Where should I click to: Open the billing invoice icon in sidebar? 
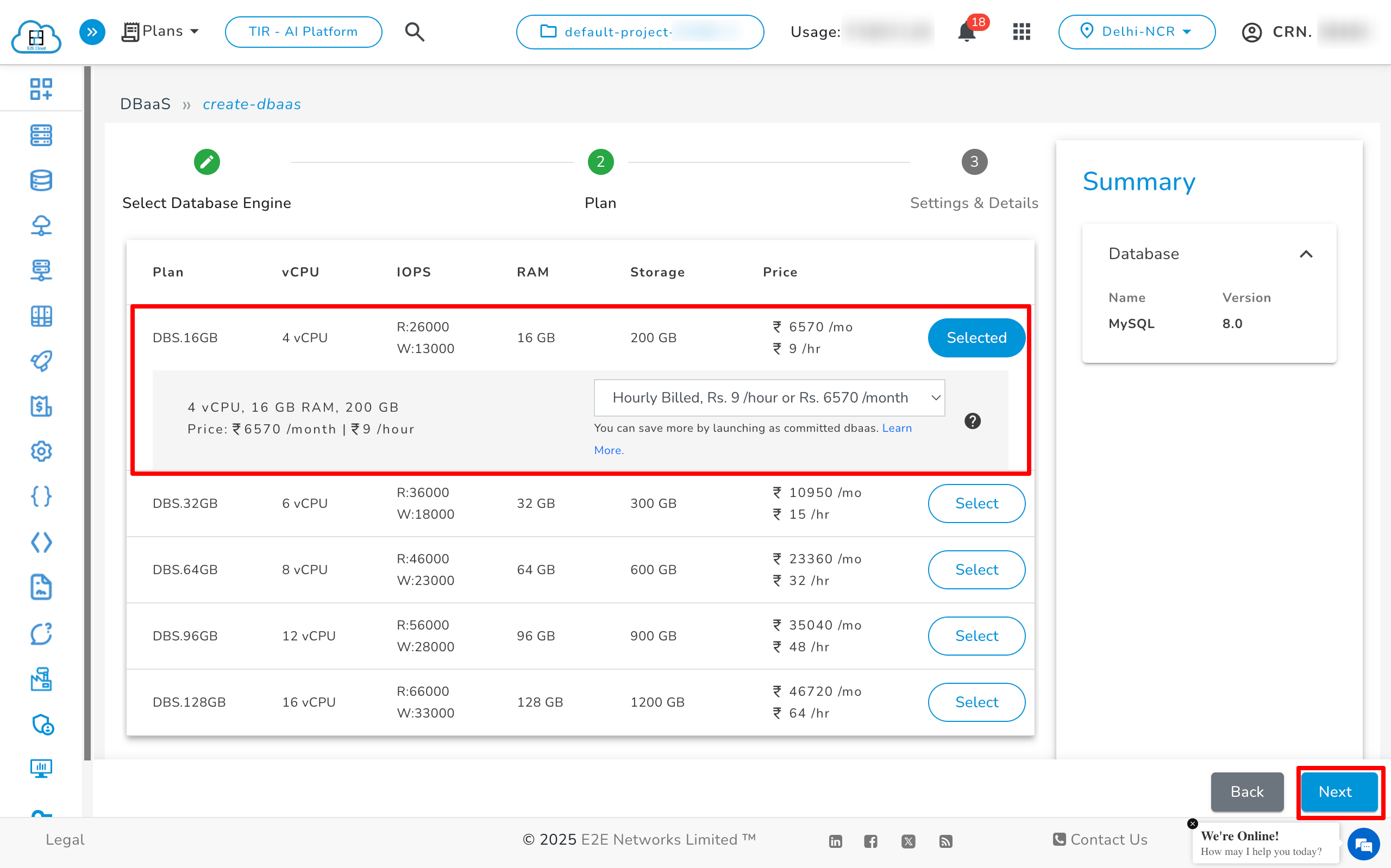(x=41, y=406)
